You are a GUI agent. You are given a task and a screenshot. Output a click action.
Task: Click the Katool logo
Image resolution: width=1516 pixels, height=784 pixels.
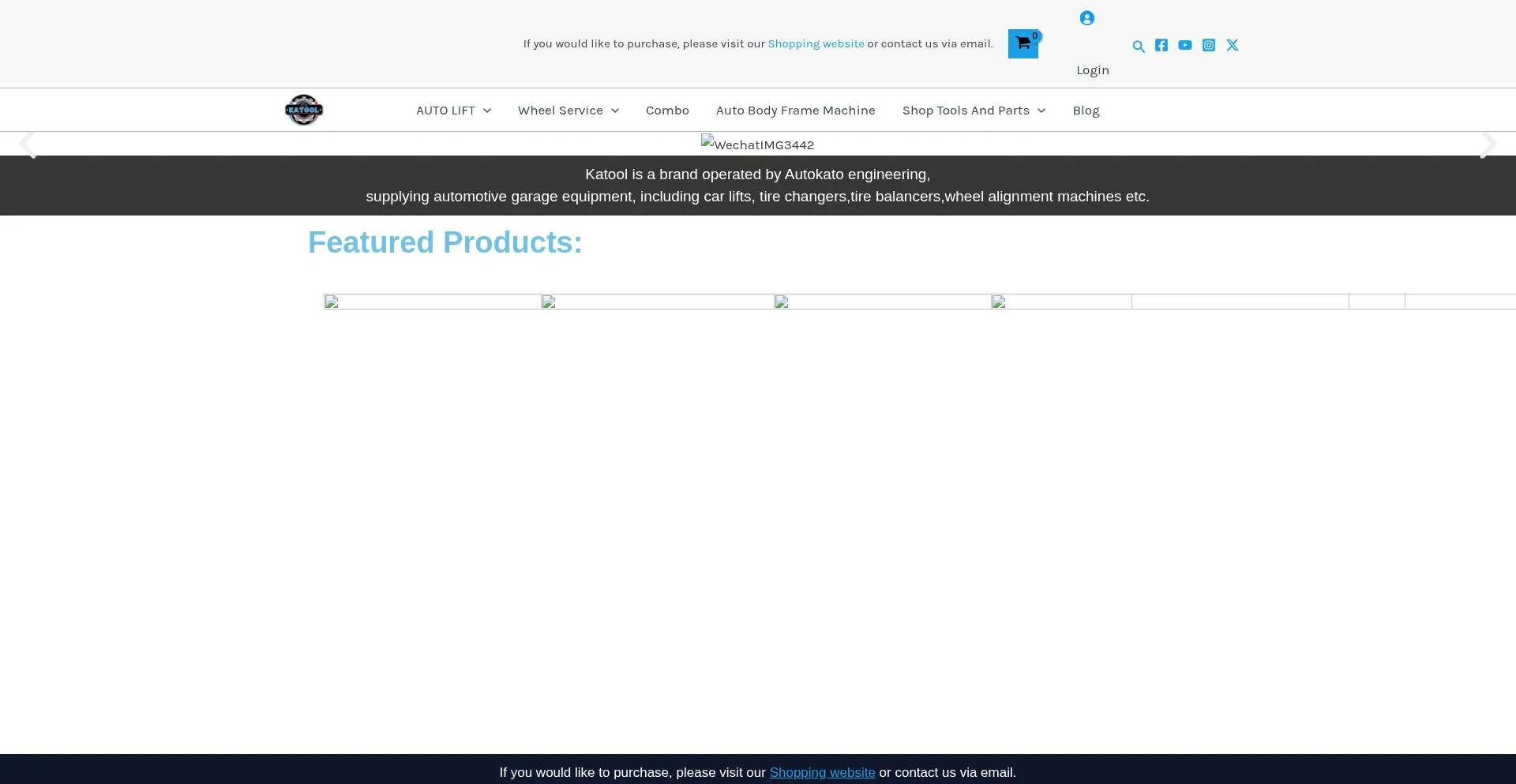304,110
